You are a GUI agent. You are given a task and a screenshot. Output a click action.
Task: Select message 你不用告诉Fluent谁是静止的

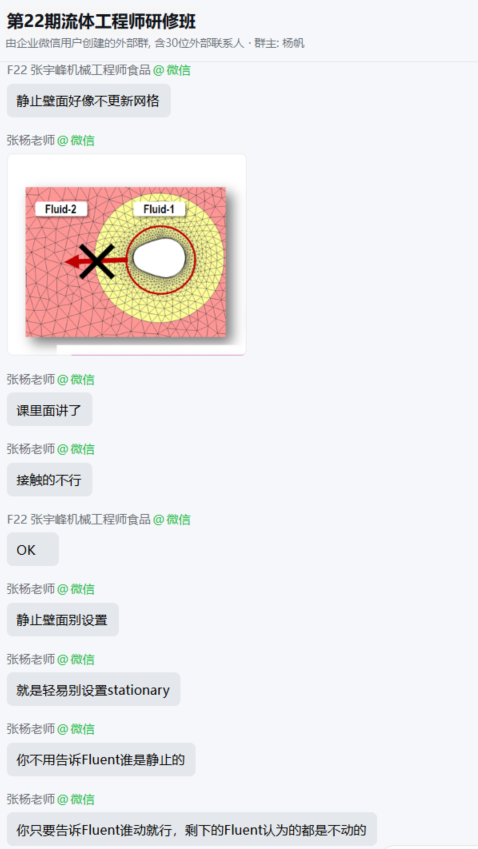[101, 760]
